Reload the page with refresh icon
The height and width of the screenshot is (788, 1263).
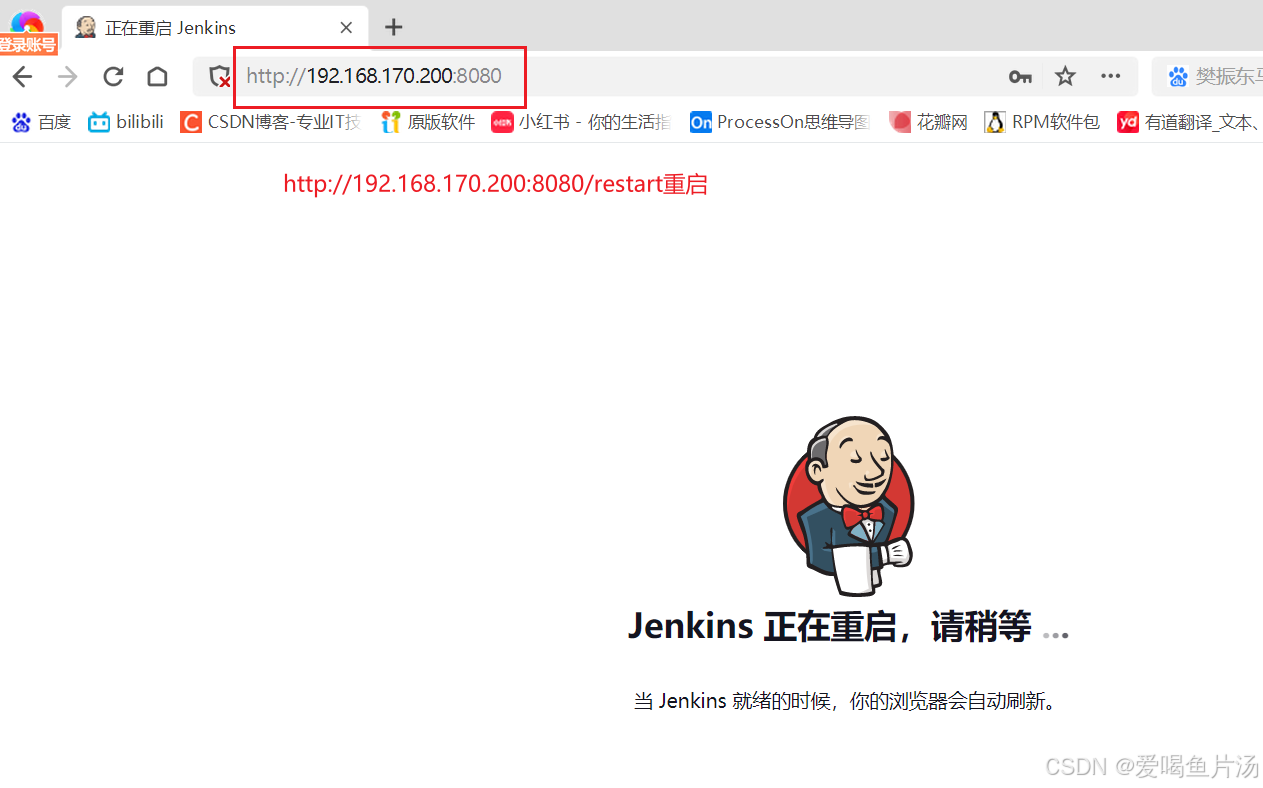(x=113, y=77)
